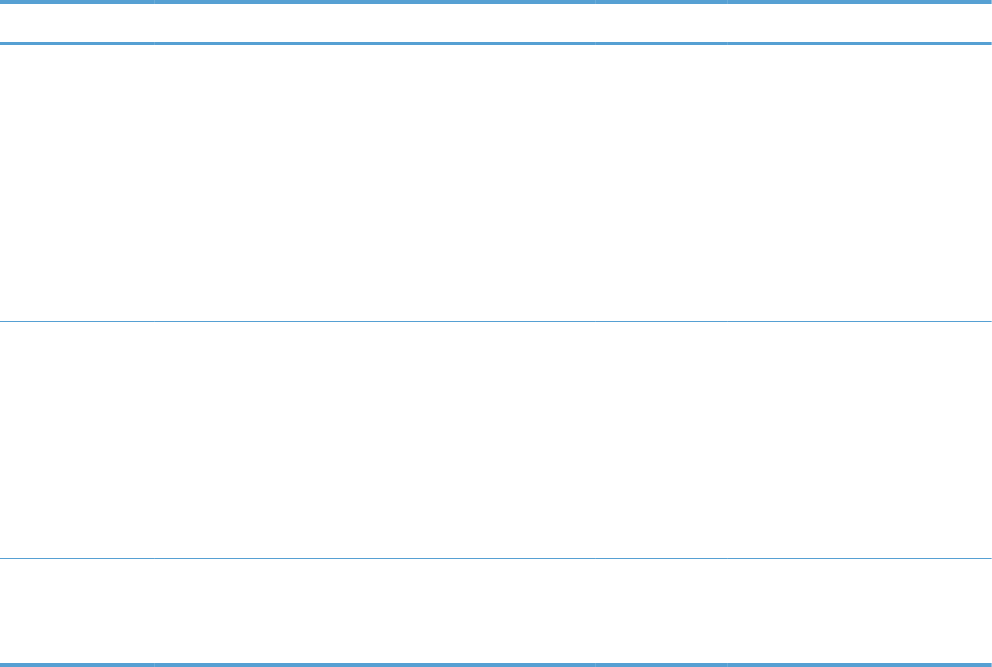Click the last row's third-column cell
The width and height of the screenshot is (992, 667).
point(660,610)
